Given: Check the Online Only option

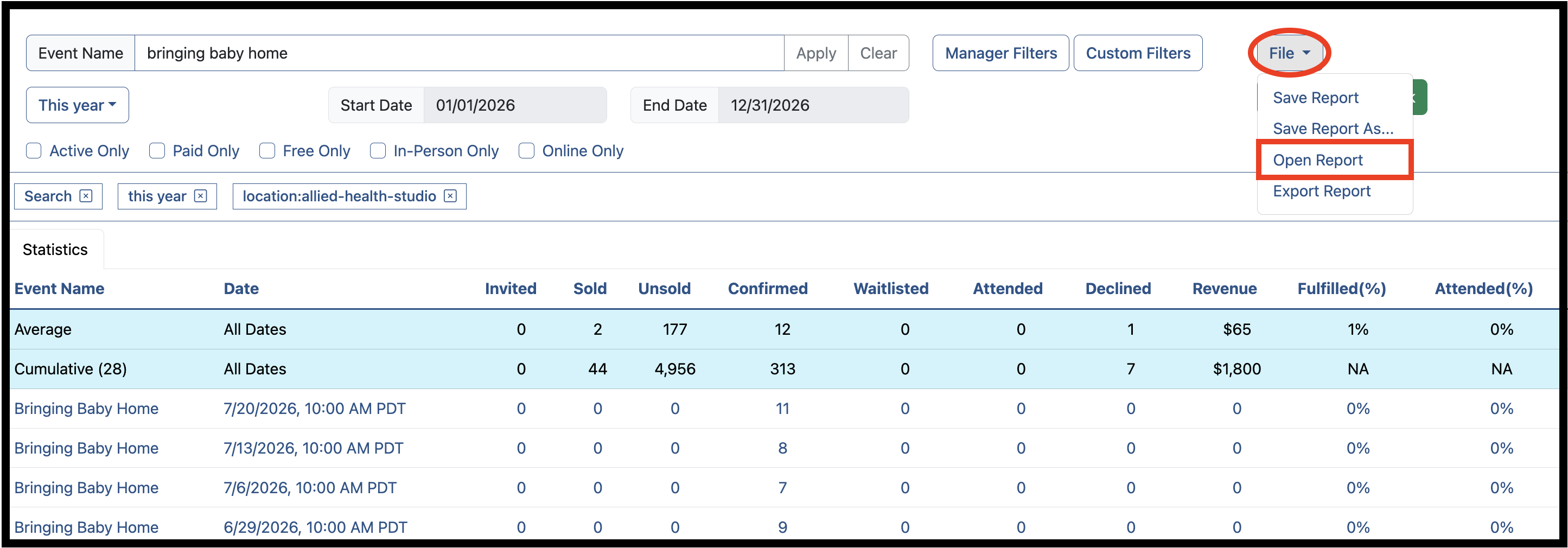Looking at the screenshot, I should pos(526,150).
